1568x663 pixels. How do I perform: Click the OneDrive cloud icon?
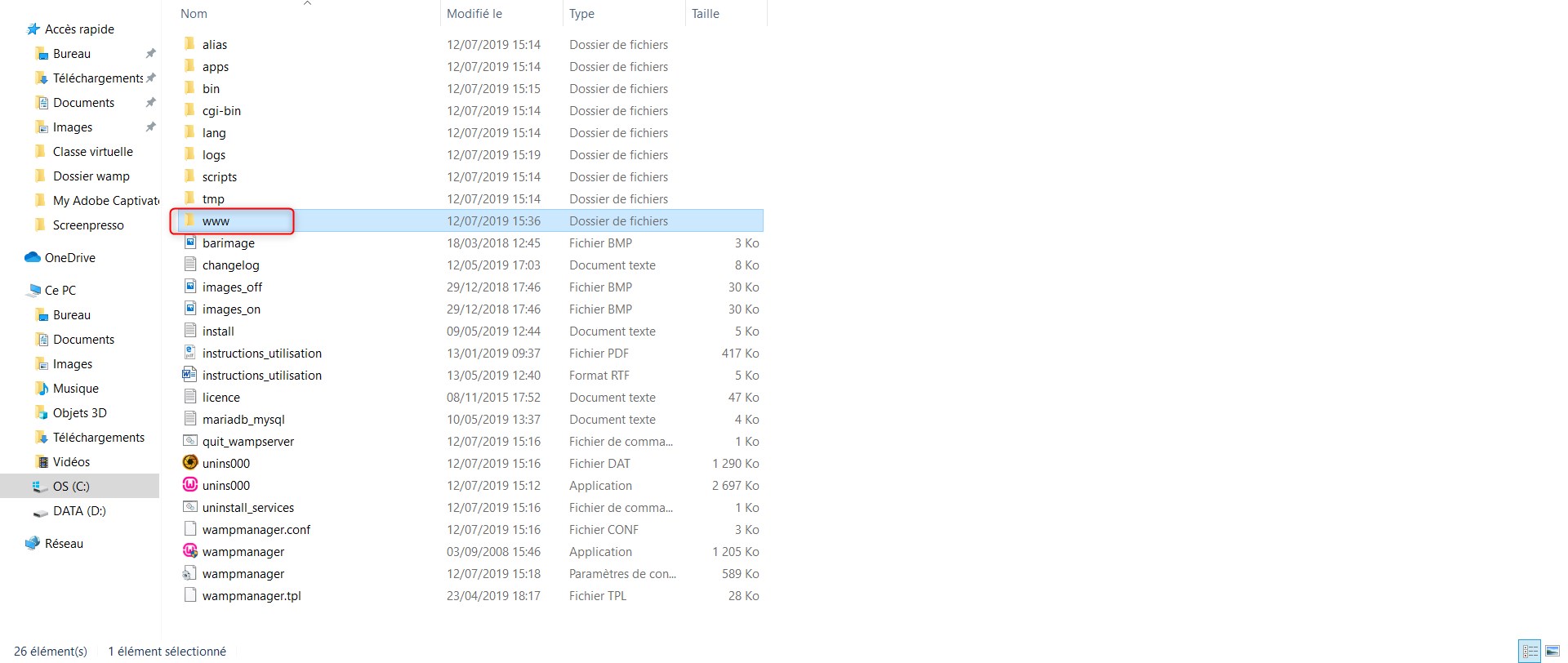33,257
